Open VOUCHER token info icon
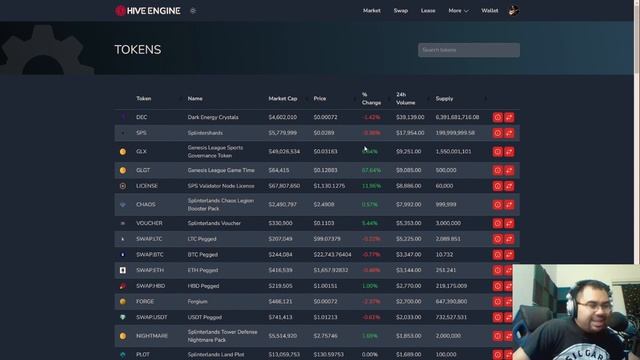 click(x=498, y=224)
